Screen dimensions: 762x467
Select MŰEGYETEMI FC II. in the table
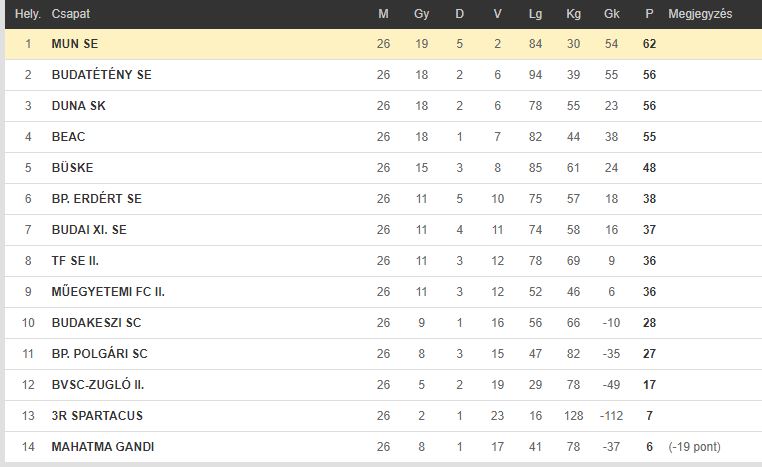pos(108,292)
